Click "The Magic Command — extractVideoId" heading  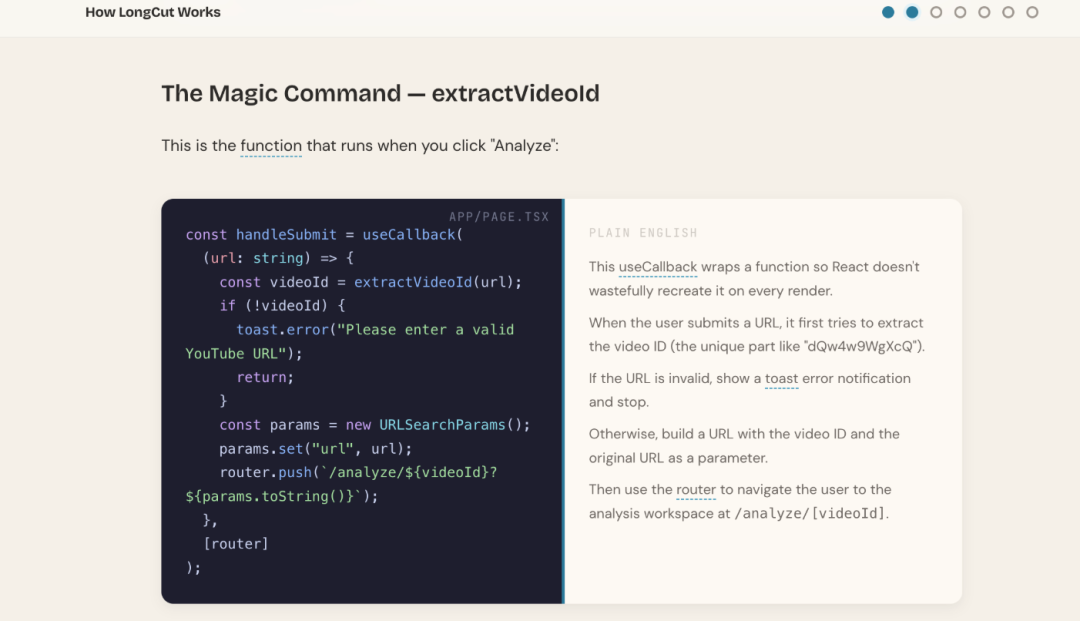380,94
